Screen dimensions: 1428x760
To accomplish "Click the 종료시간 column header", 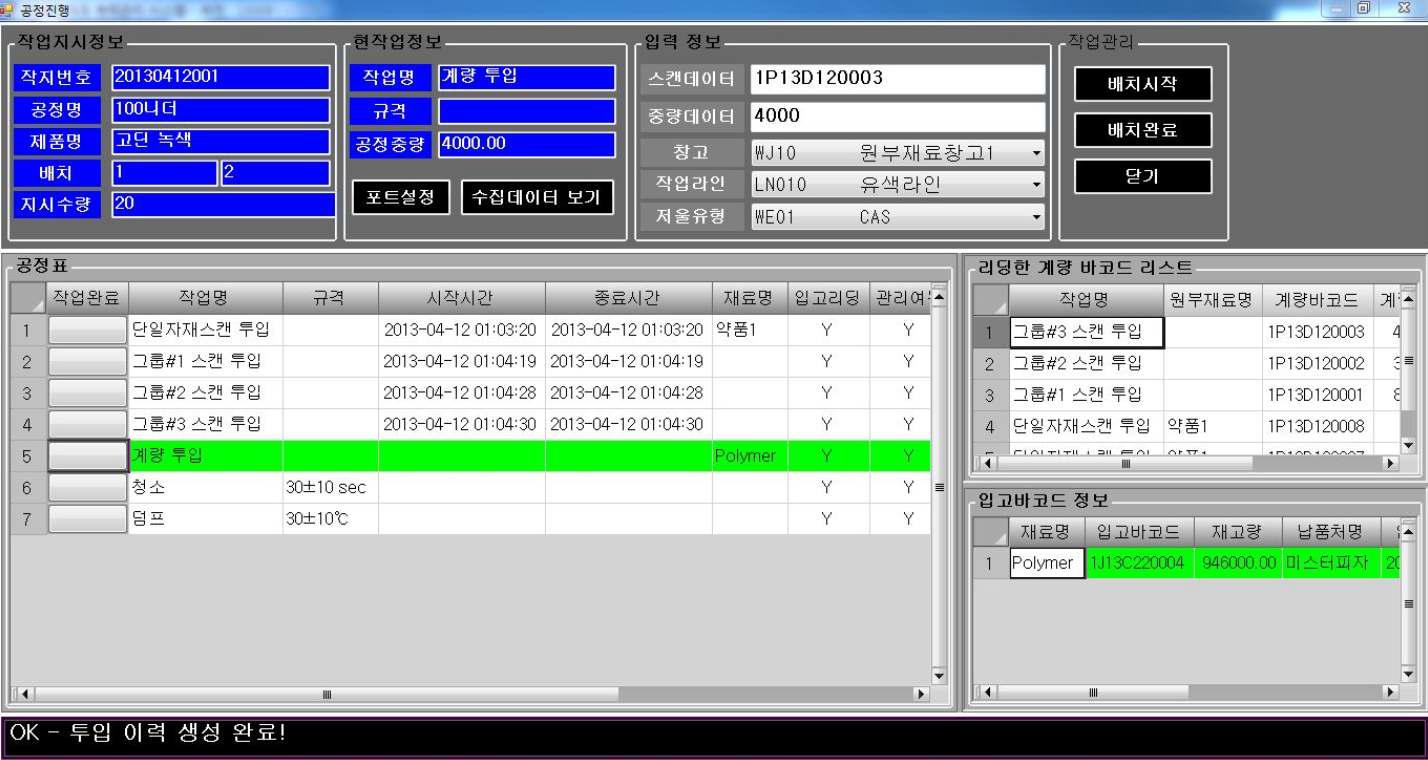I will tap(628, 298).
